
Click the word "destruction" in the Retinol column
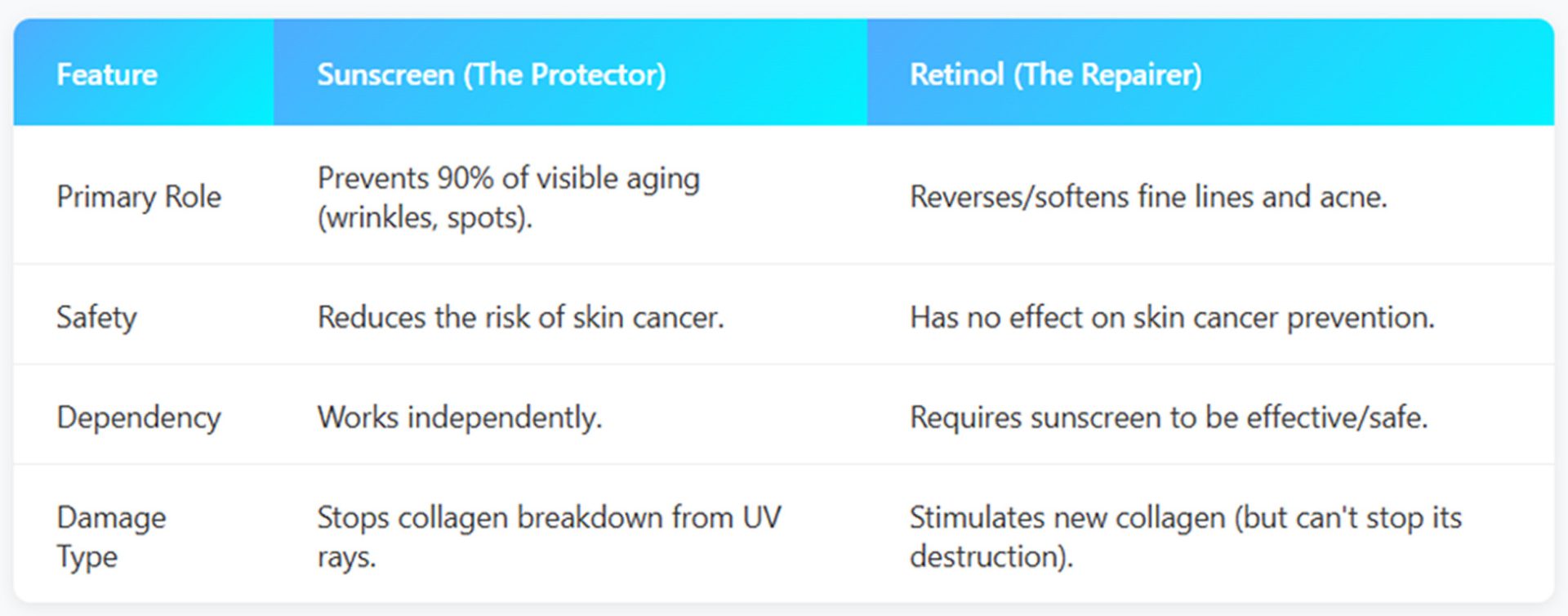click(x=987, y=556)
